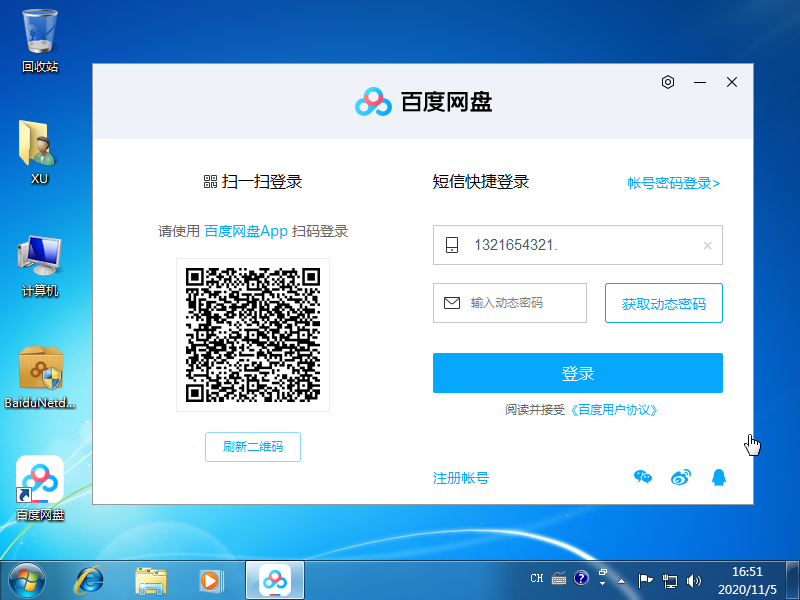Switch to 帐号密码登录 login mode

click(673, 183)
